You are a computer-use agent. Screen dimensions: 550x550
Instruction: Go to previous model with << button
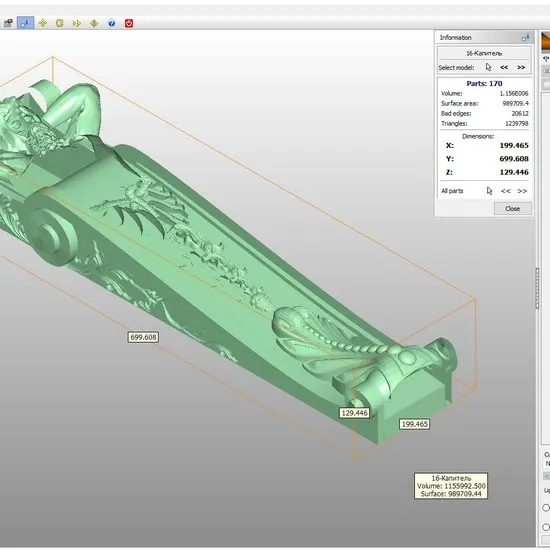coord(504,67)
